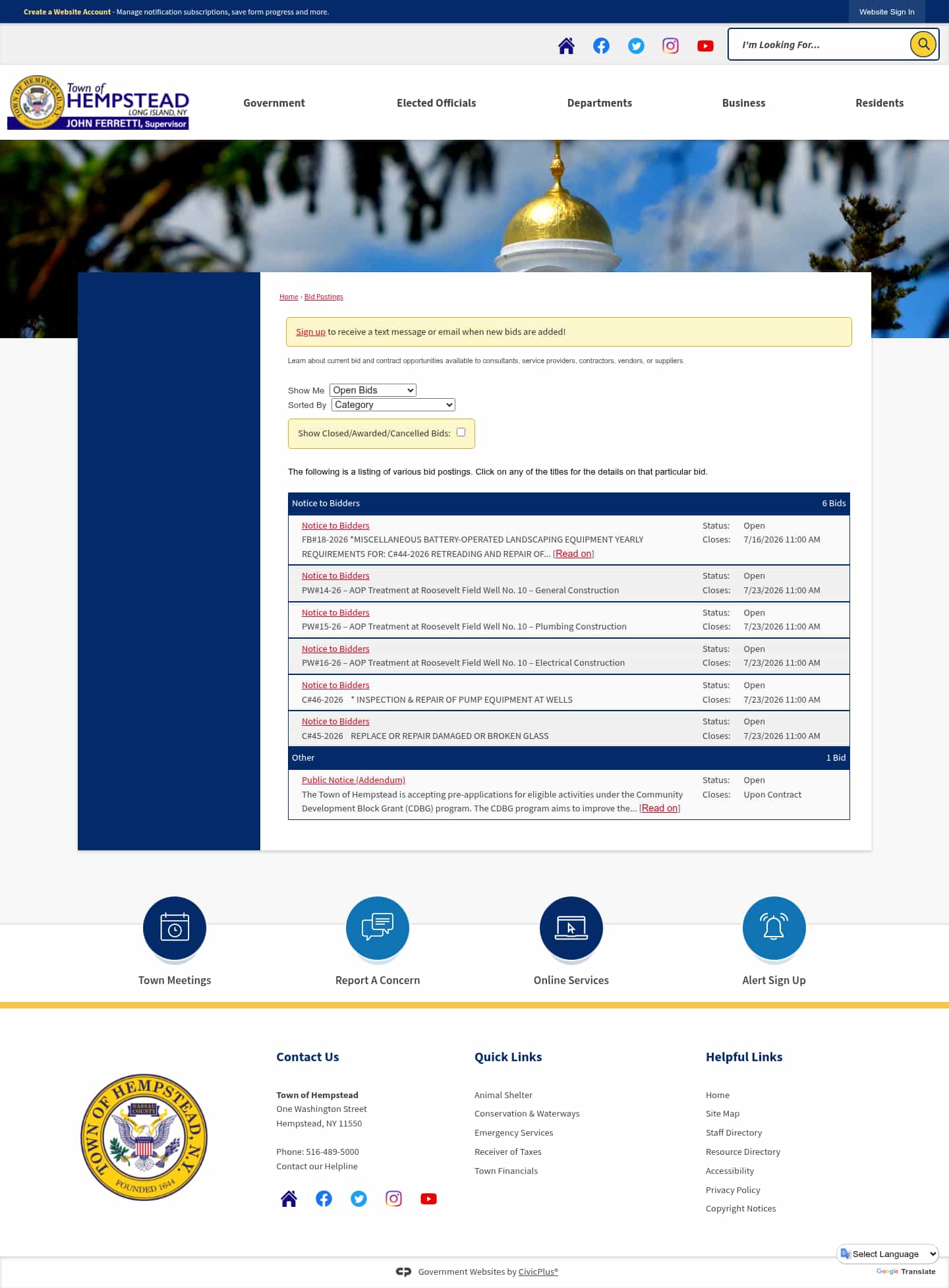
Task: Open Facebook icon in footer
Action: click(x=324, y=1198)
